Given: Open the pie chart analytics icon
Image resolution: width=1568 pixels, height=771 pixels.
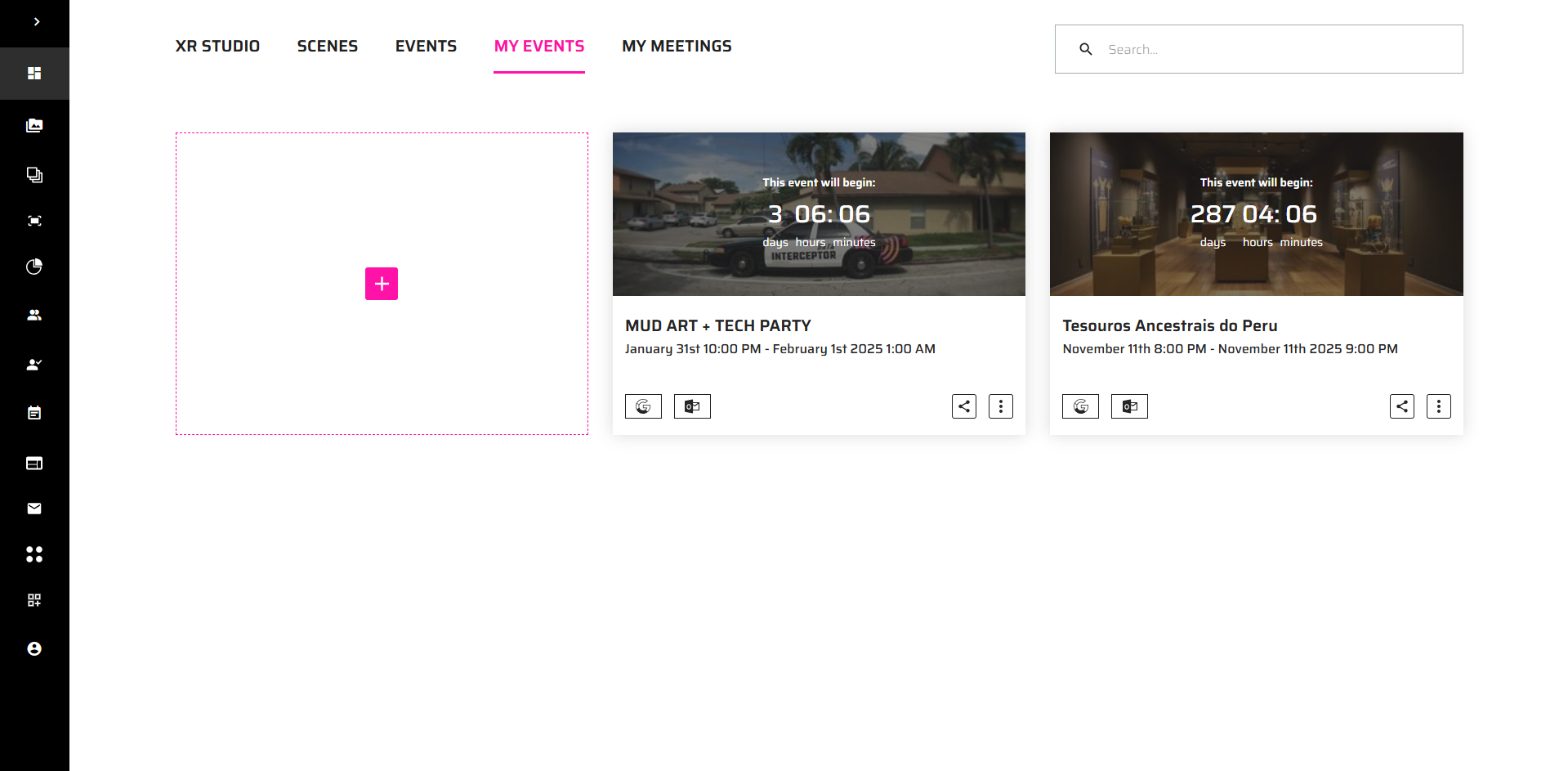Looking at the screenshot, I should (34, 267).
